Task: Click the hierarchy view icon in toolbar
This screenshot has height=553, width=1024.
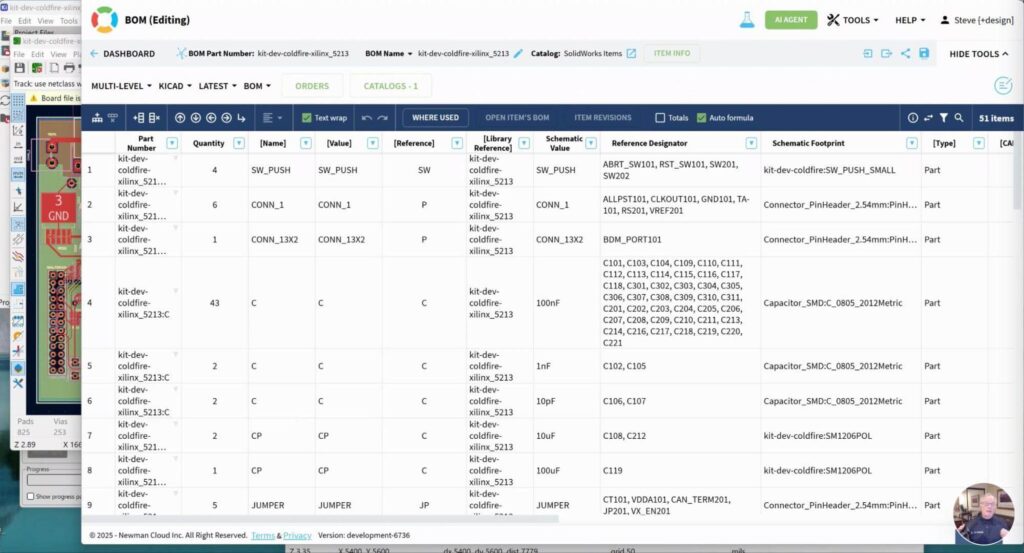Action: click(97, 118)
